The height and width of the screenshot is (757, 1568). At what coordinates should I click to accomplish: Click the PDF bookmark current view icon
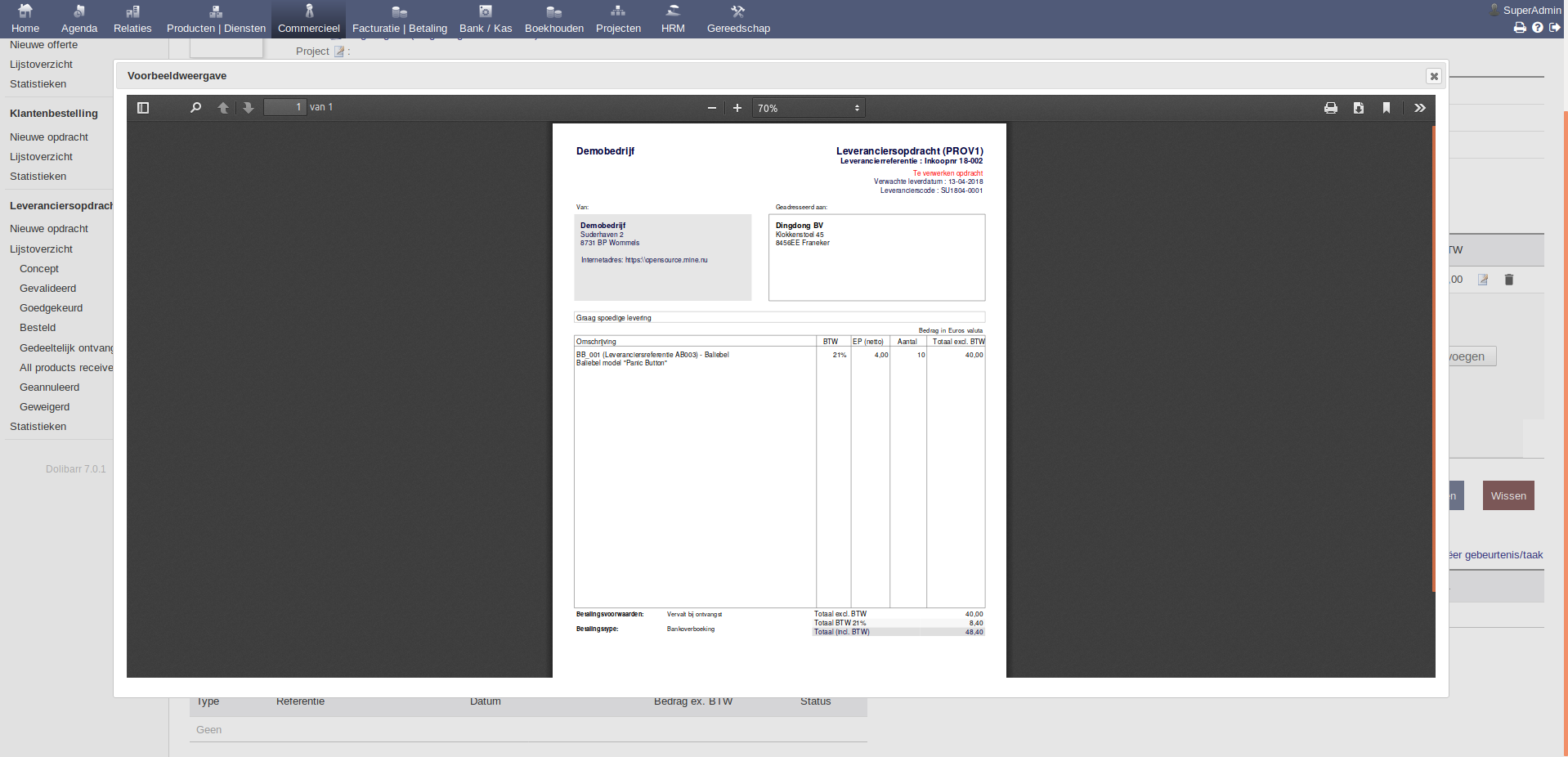(x=1386, y=108)
